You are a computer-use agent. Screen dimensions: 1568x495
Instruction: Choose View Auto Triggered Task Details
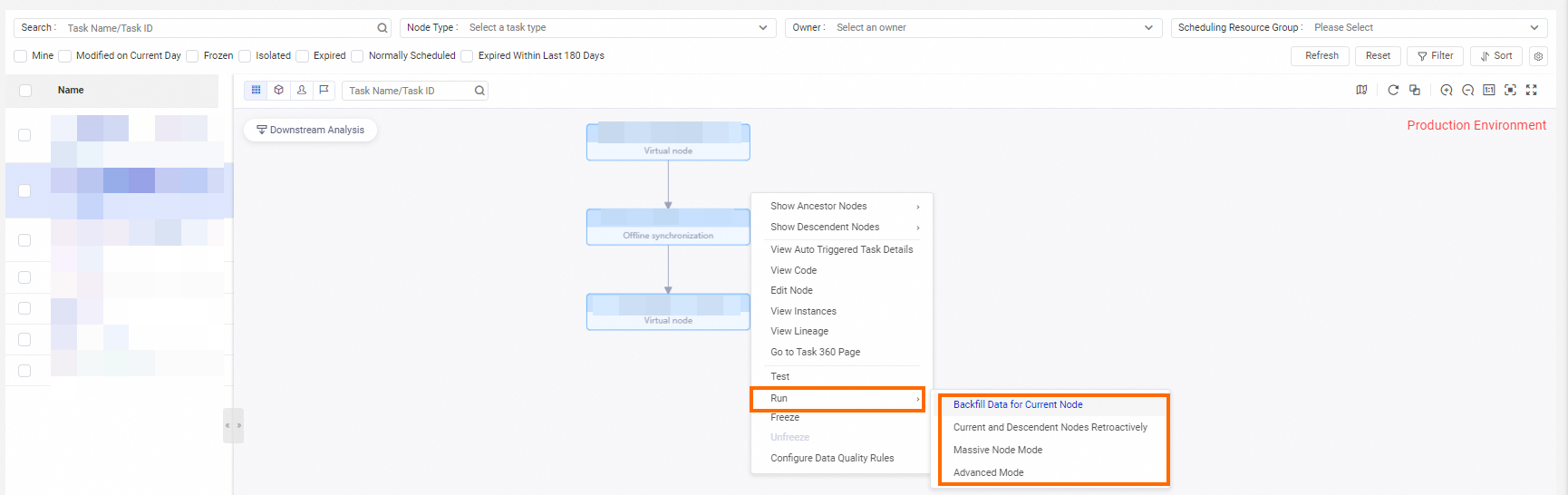coord(841,249)
